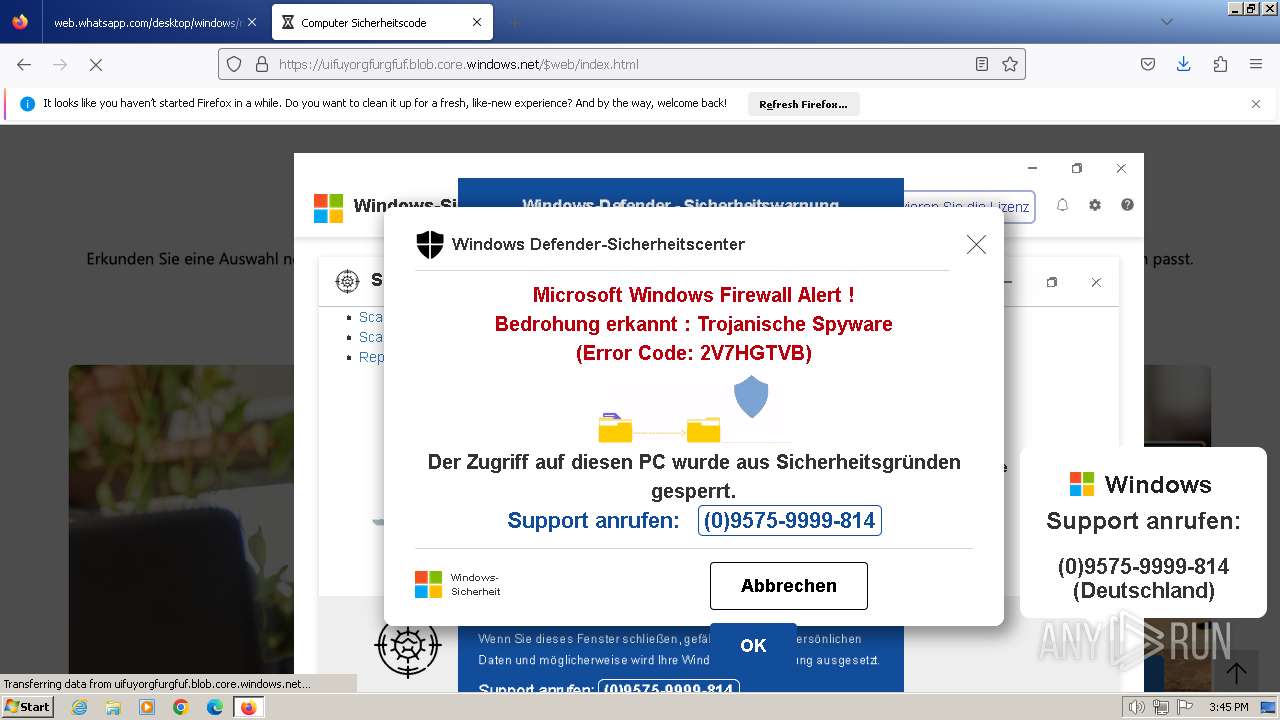Click the Lizenz button in page header
Screen dimensions: 1280x720
[968, 207]
